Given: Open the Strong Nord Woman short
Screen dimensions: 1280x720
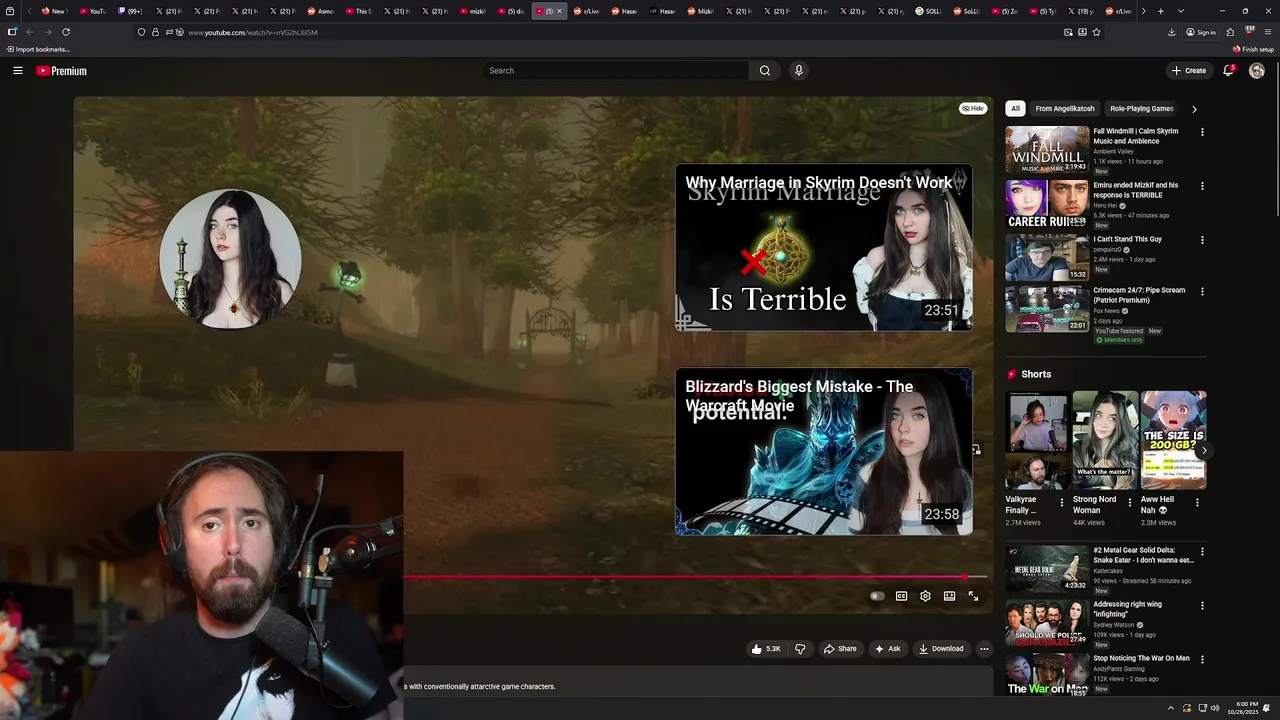Looking at the screenshot, I should point(1105,440).
